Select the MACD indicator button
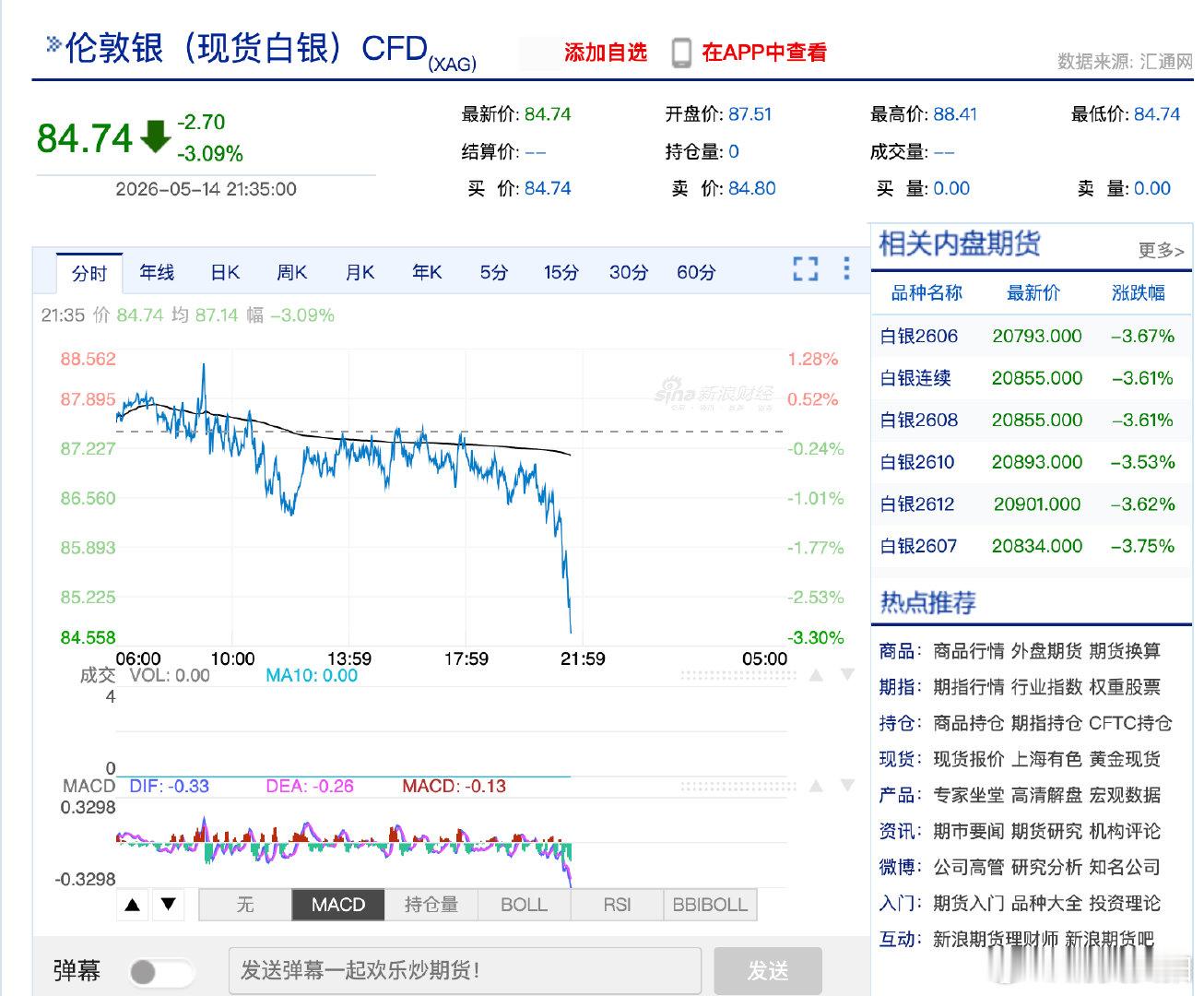The height and width of the screenshot is (996, 1204). click(x=338, y=905)
